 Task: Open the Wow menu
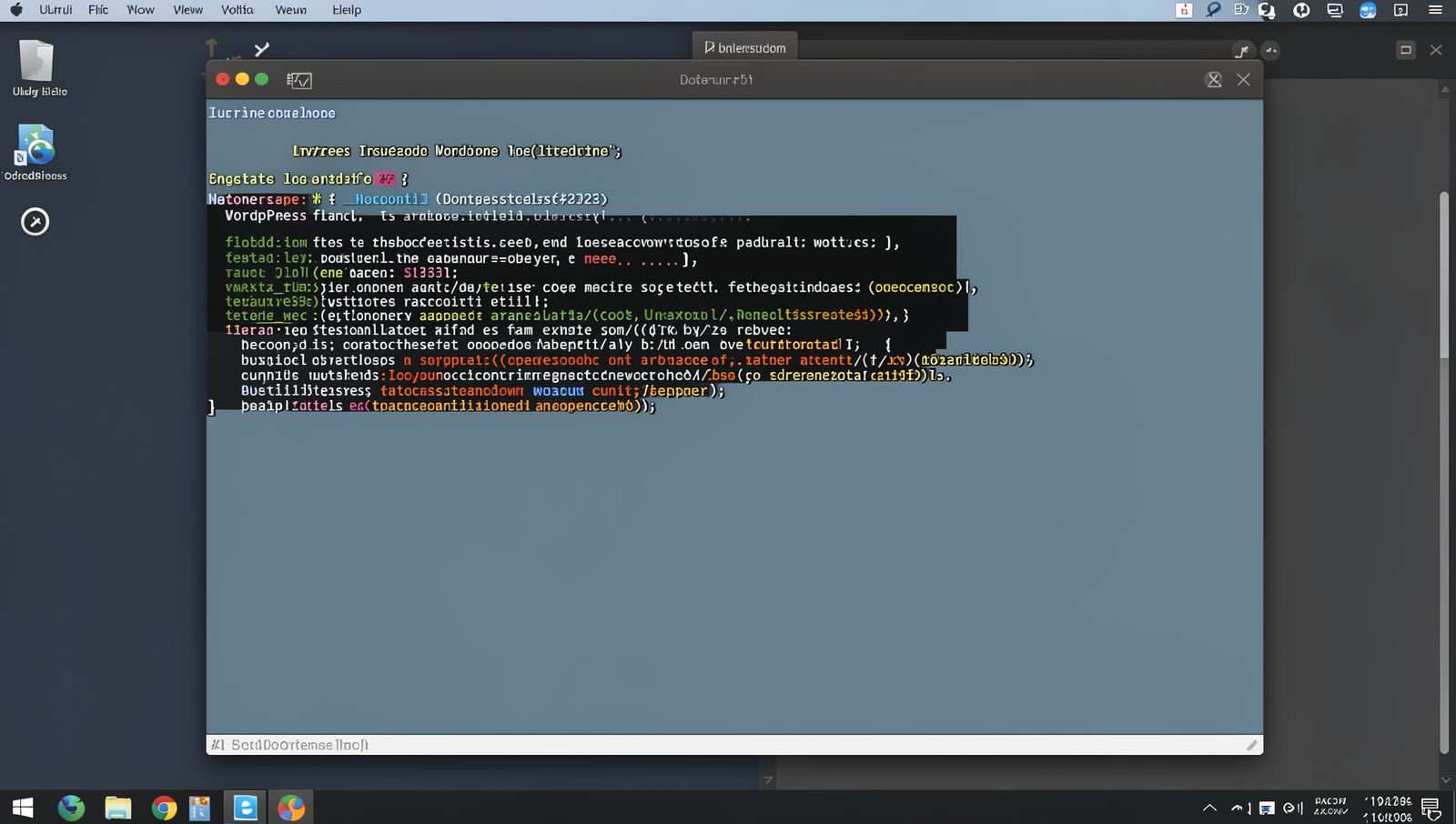pyautogui.click(x=140, y=10)
